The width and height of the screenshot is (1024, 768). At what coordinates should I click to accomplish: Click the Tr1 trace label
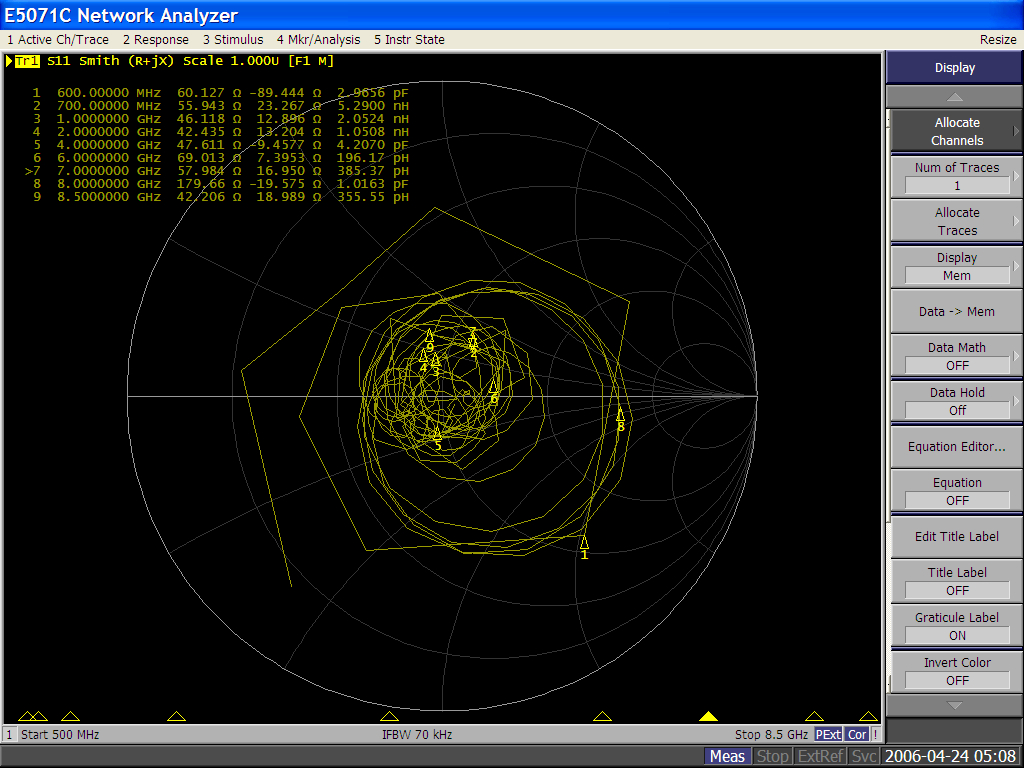tap(27, 61)
